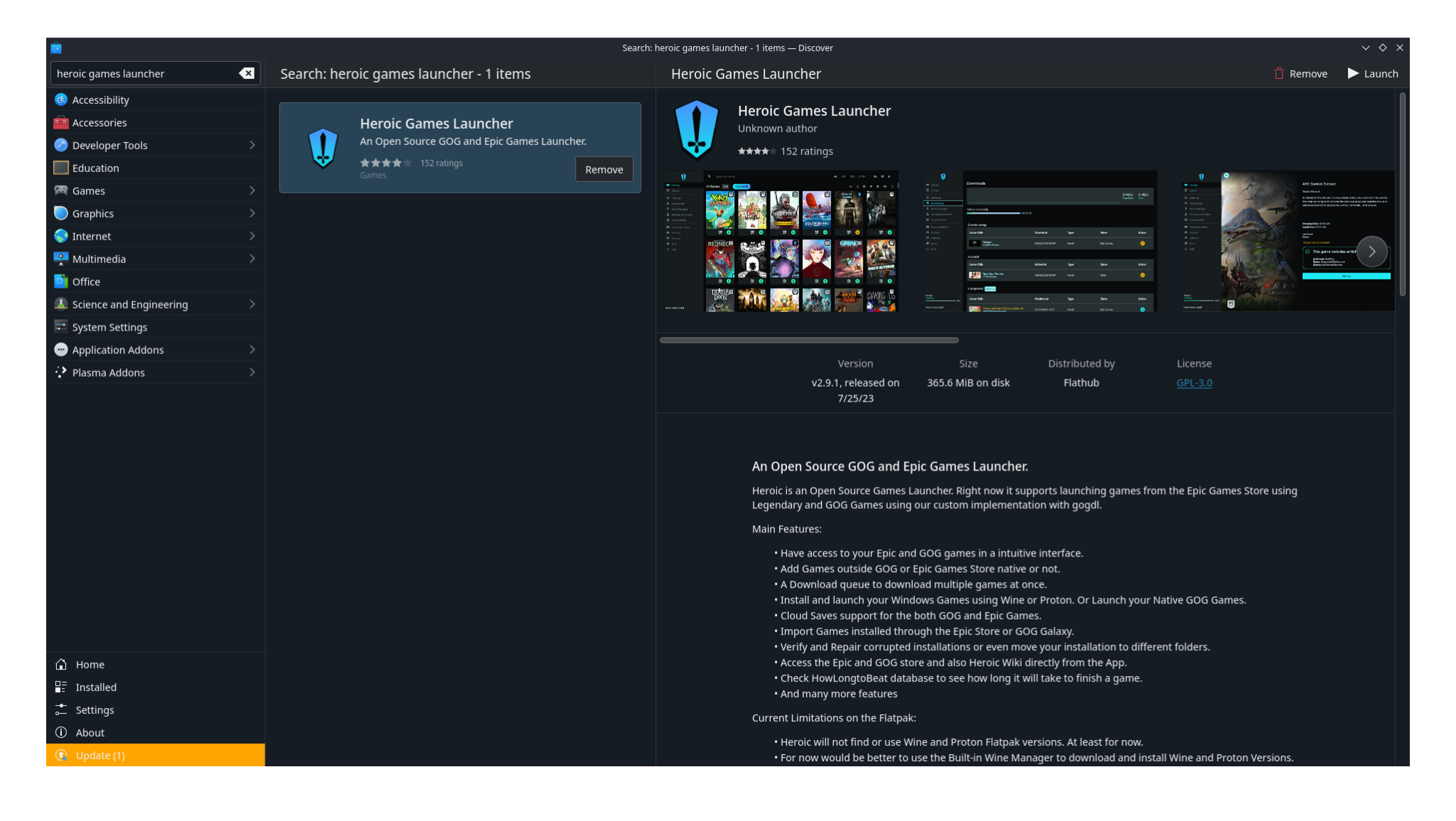Open the Multimedia category
The image size is (1456, 821).
click(x=99, y=259)
